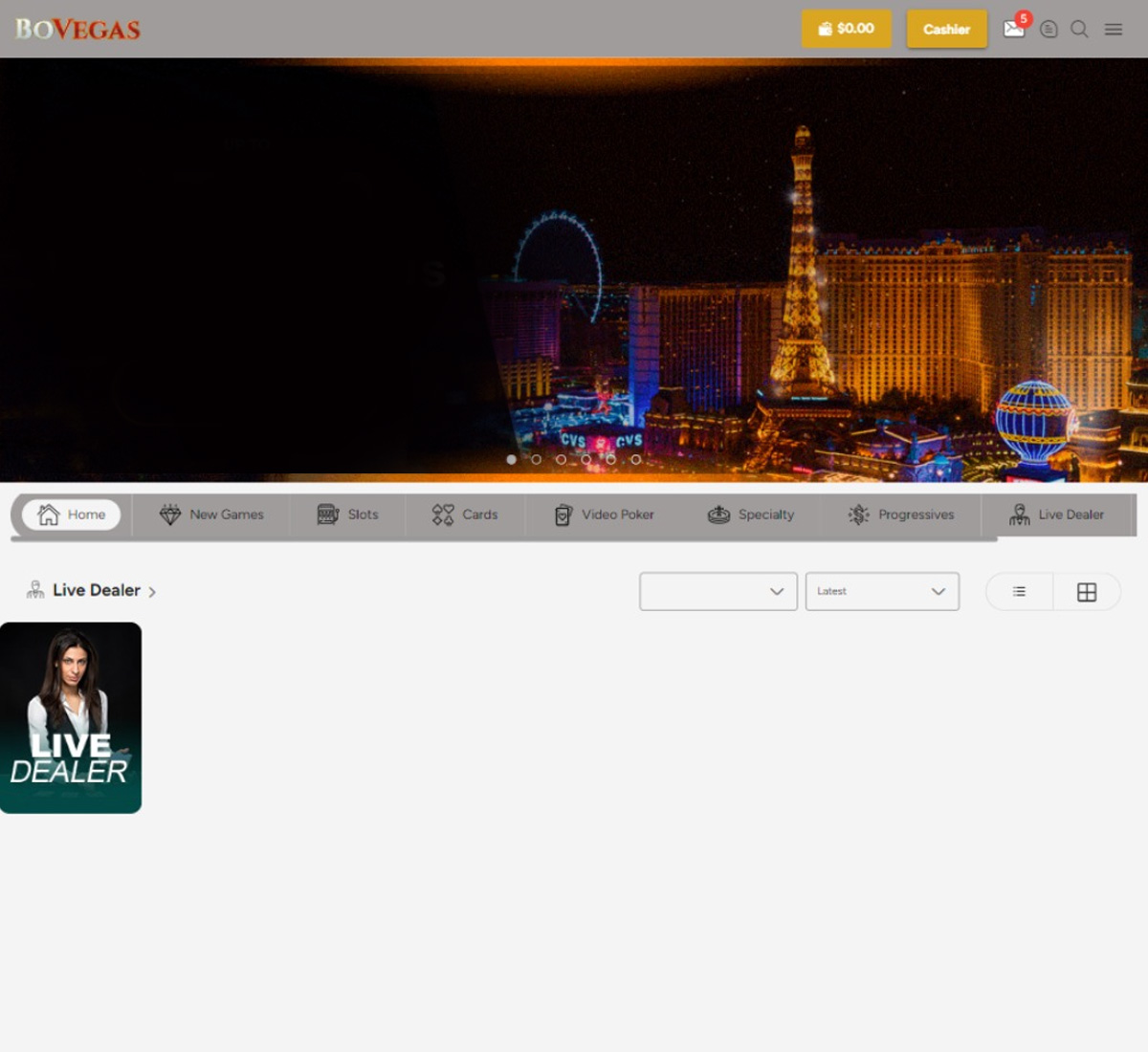Select the Video Poker tab
The image size is (1148, 1052).
pyautogui.click(x=604, y=515)
